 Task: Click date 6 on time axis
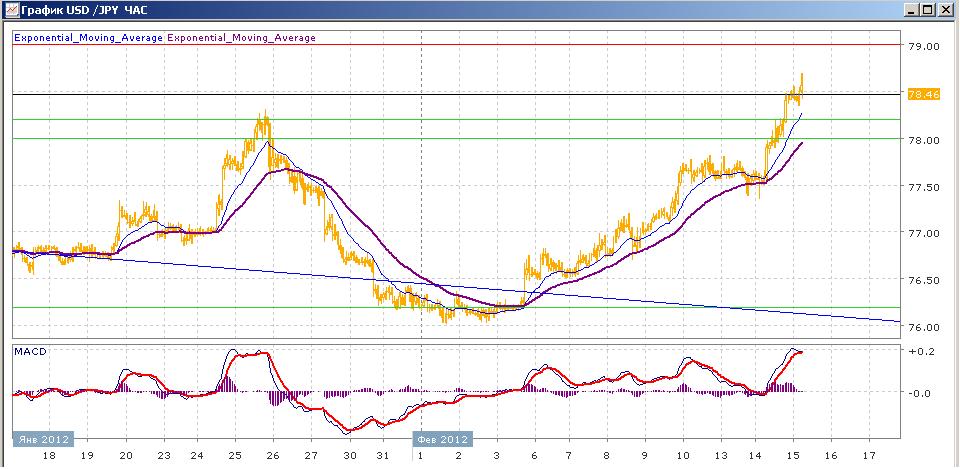[535, 456]
